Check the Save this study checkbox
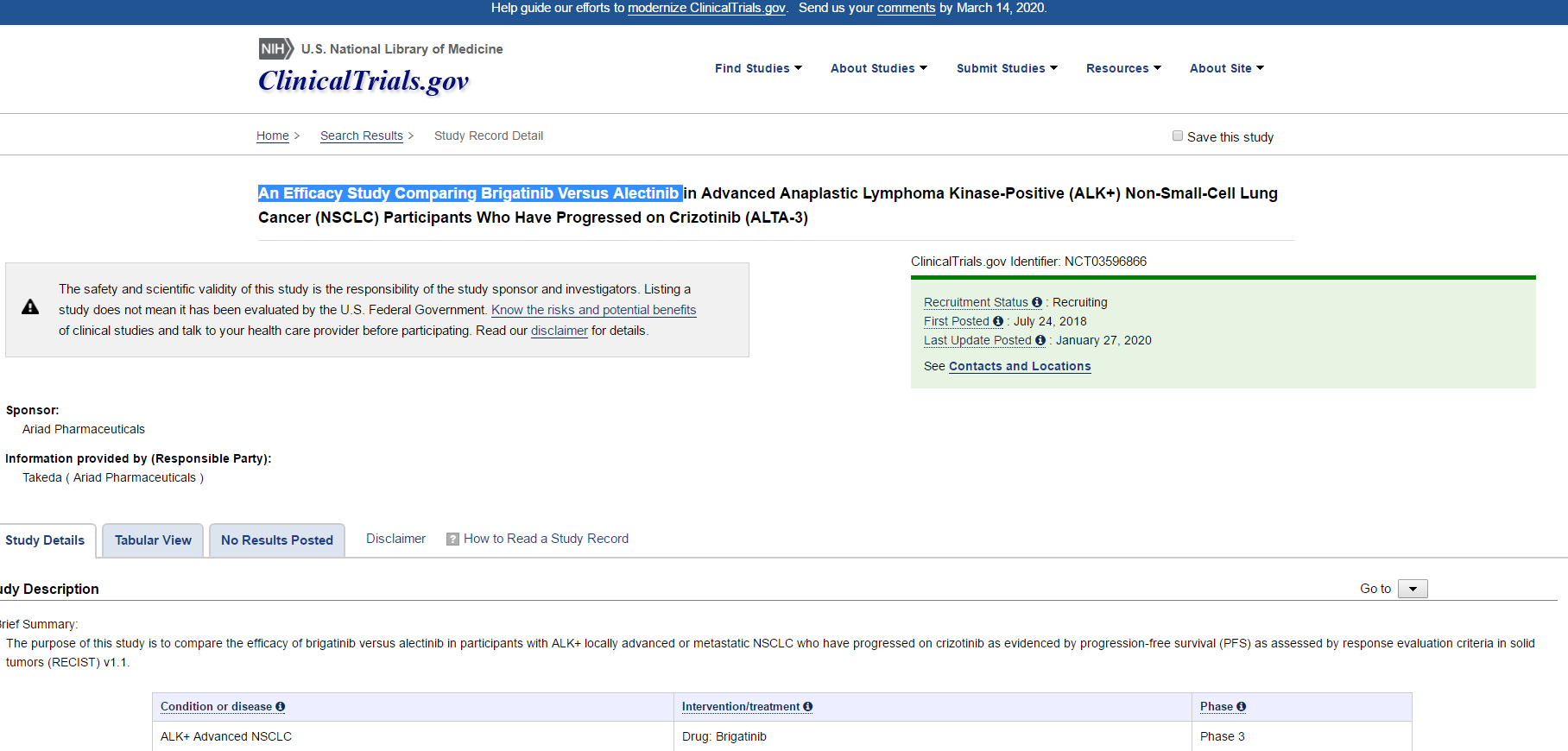The height and width of the screenshot is (751, 1568). click(1178, 136)
